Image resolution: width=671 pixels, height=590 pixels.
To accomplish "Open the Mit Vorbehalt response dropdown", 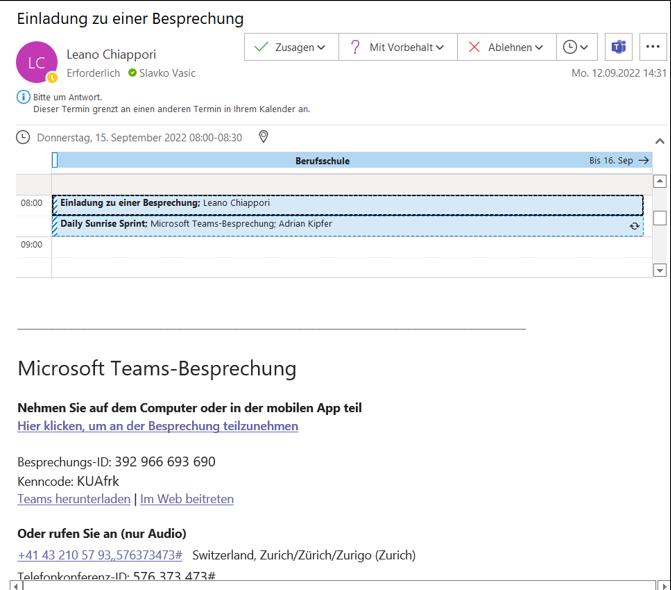I will tap(398, 47).
